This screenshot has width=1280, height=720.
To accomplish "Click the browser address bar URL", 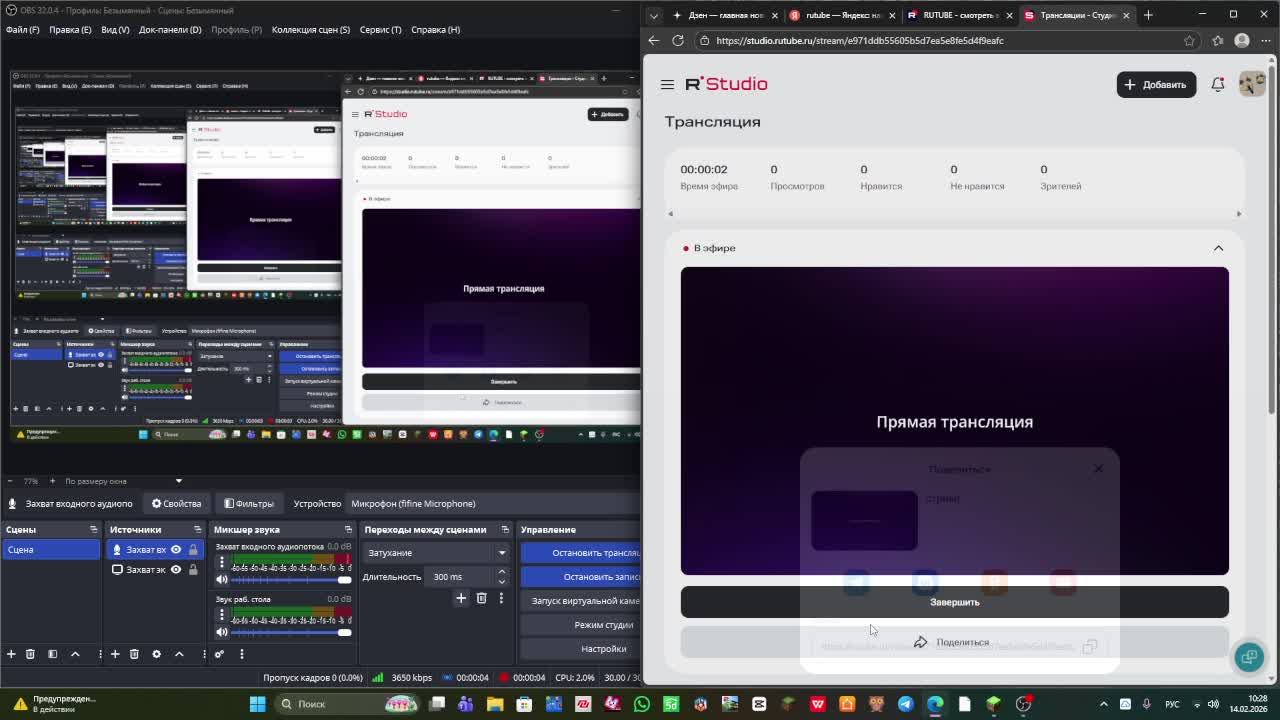I will (860, 41).
